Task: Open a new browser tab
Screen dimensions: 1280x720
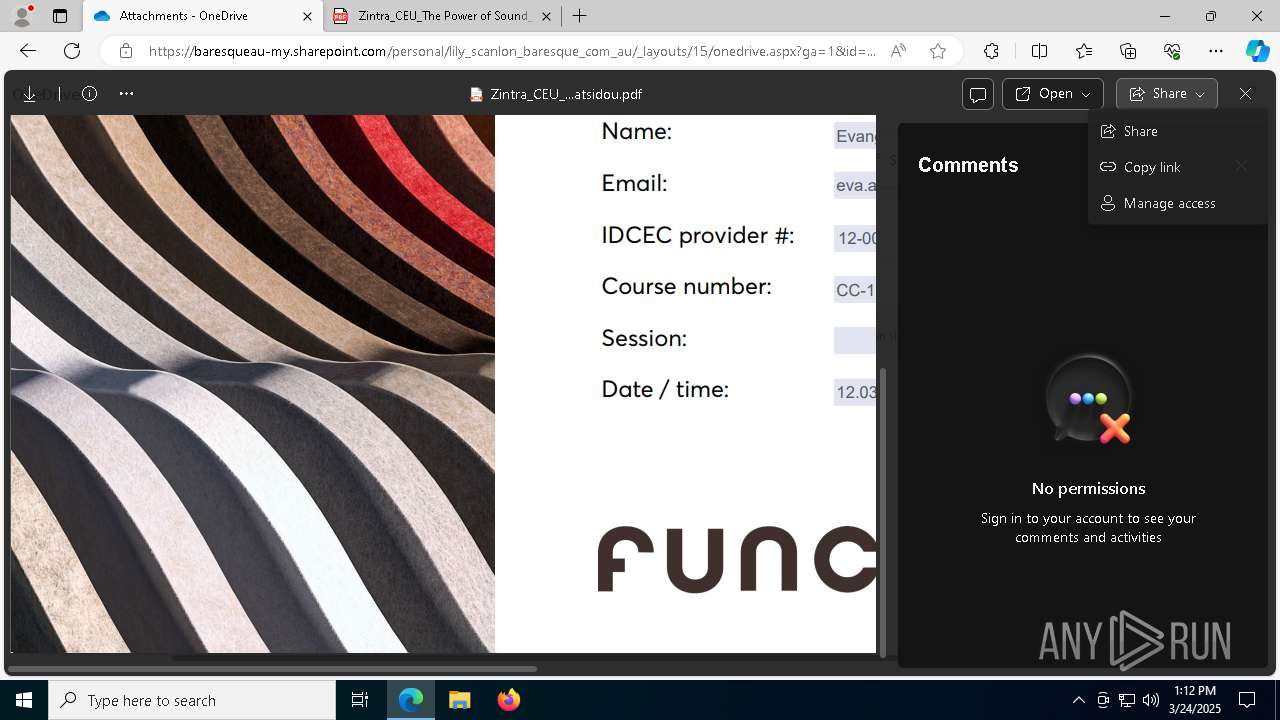Action: pos(579,16)
